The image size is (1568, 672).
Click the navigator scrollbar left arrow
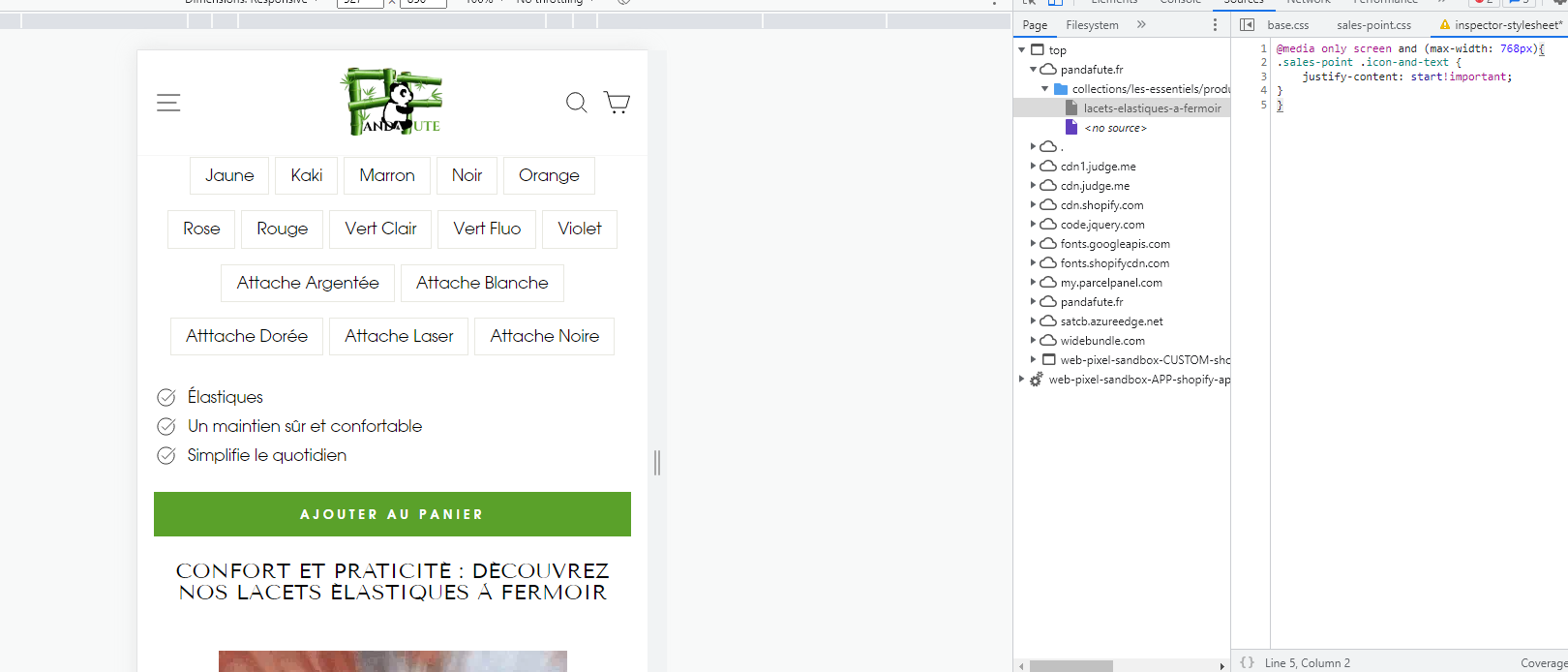click(x=1021, y=666)
